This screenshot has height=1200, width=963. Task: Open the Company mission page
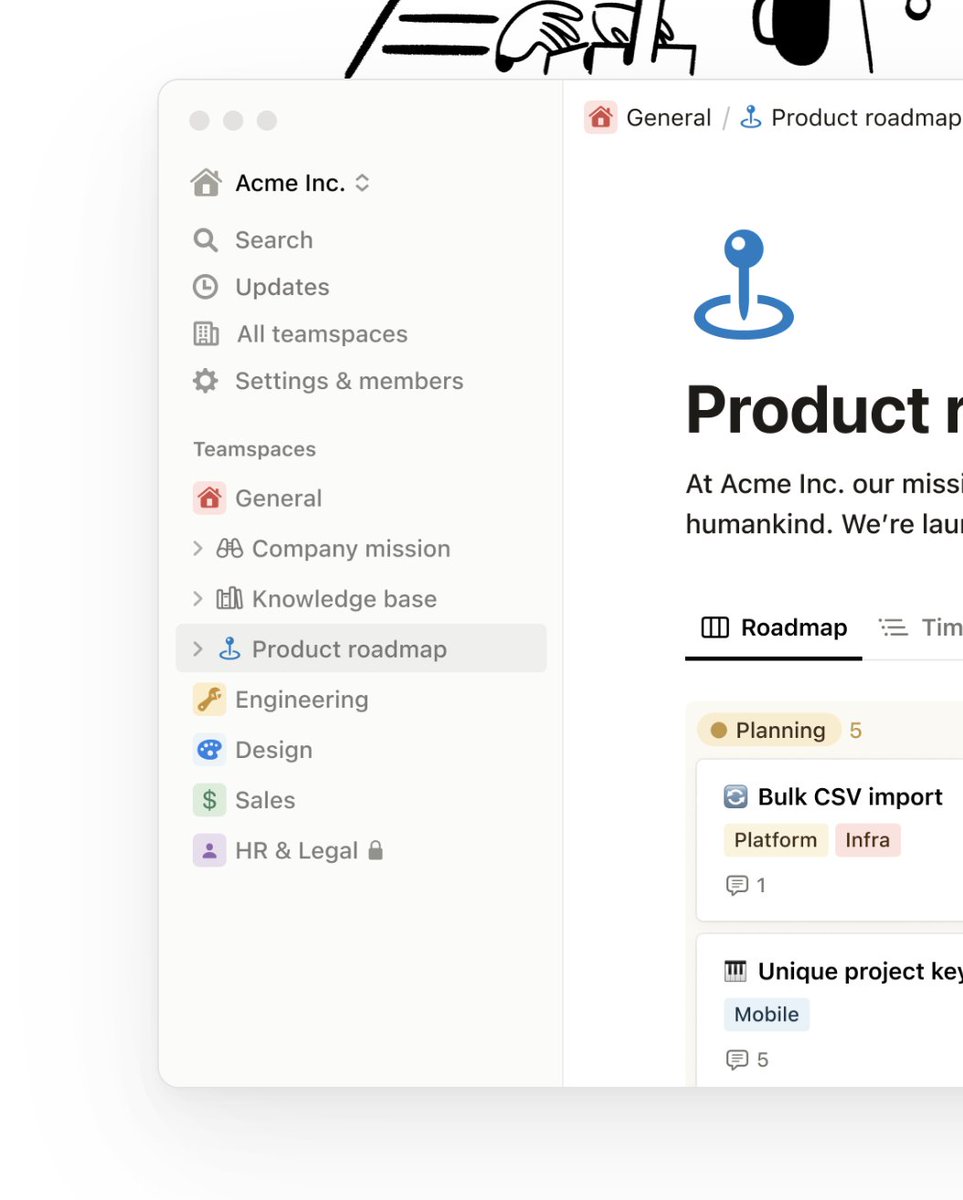click(351, 548)
